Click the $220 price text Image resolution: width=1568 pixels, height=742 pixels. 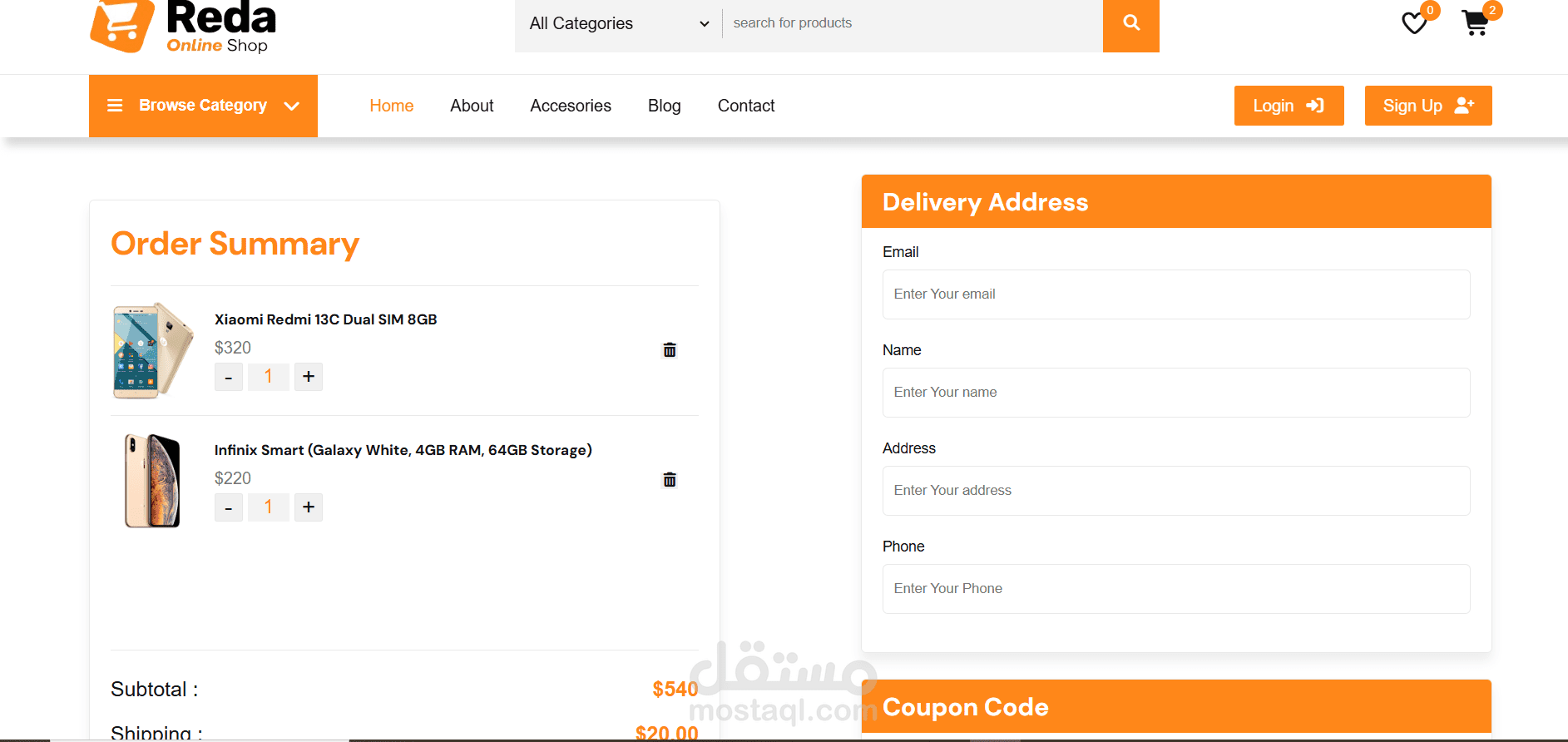click(x=233, y=478)
